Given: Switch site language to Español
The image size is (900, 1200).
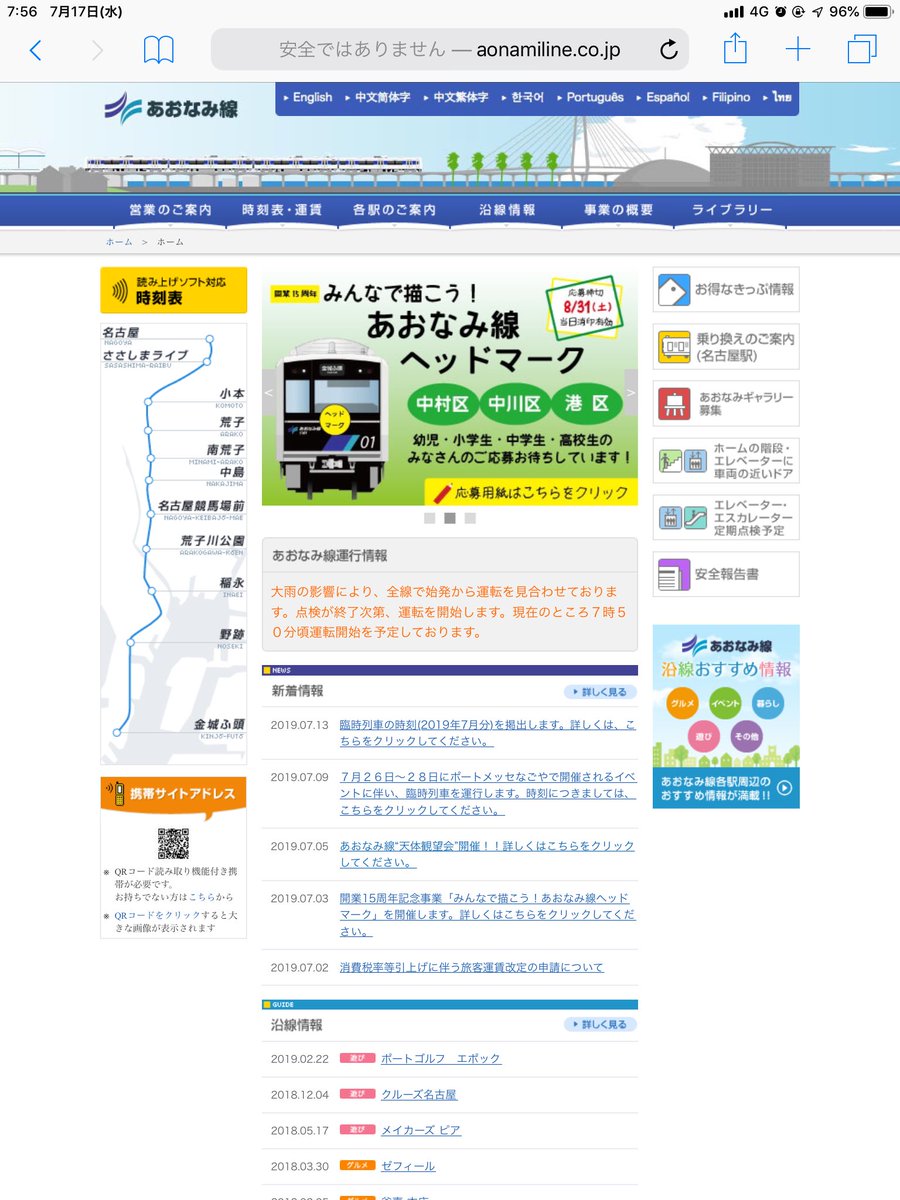Looking at the screenshot, I should click(662, 97).
